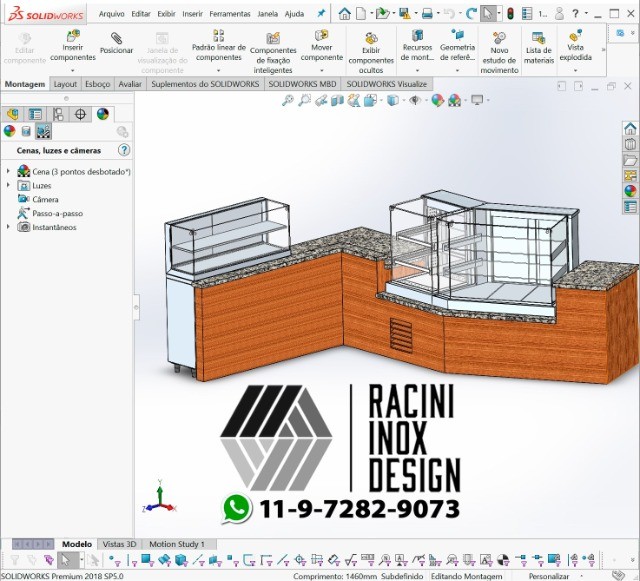Open DimXpertManager crosshair tab
The image size is (640, 581).
80,114
